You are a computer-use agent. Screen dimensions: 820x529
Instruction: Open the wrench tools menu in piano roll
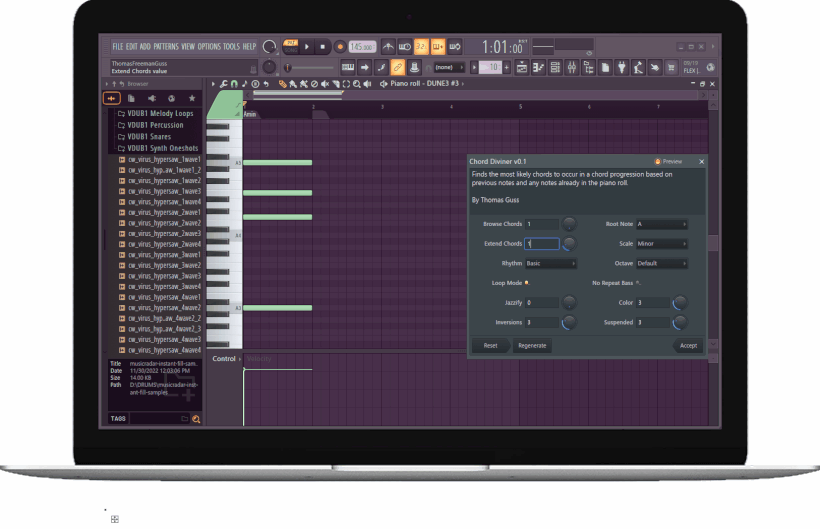tap(223, 84)
